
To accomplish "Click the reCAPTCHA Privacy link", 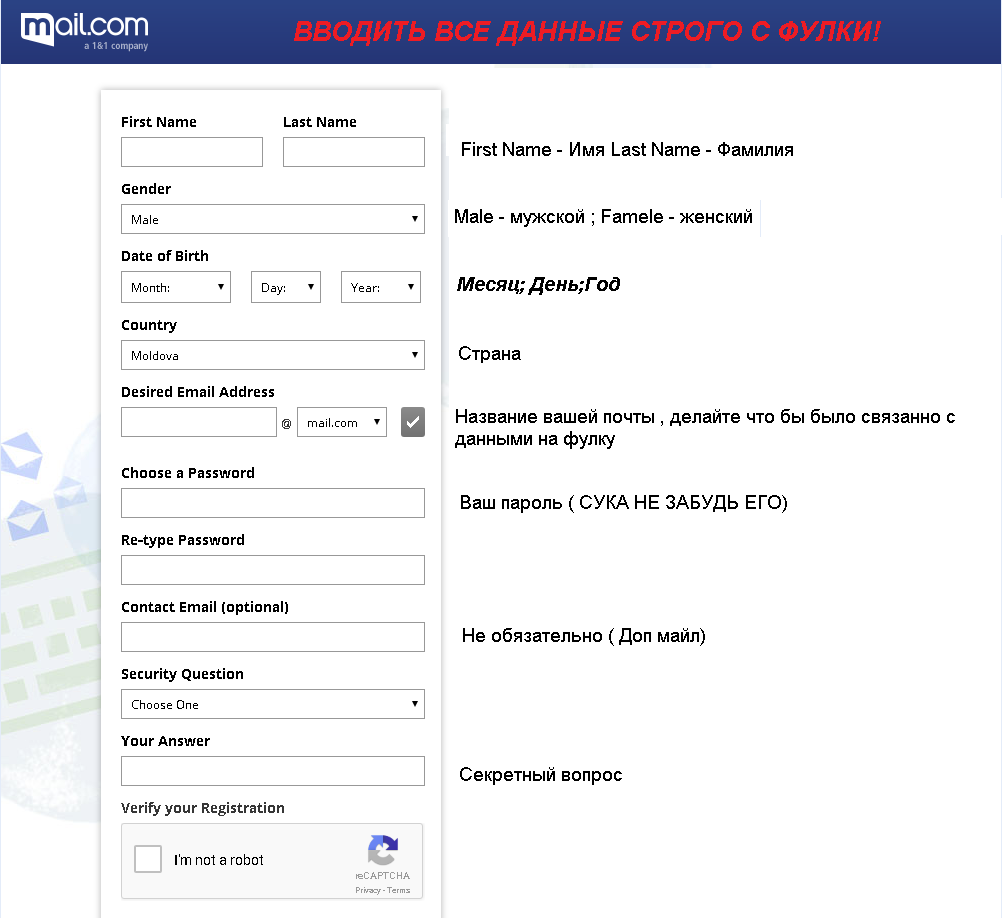I will 367,890.
